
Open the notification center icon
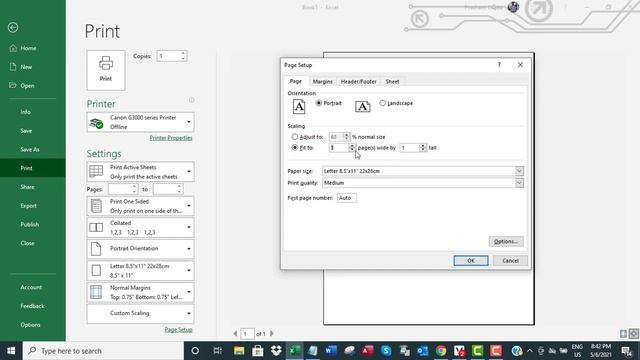click(x=627, y=351)
